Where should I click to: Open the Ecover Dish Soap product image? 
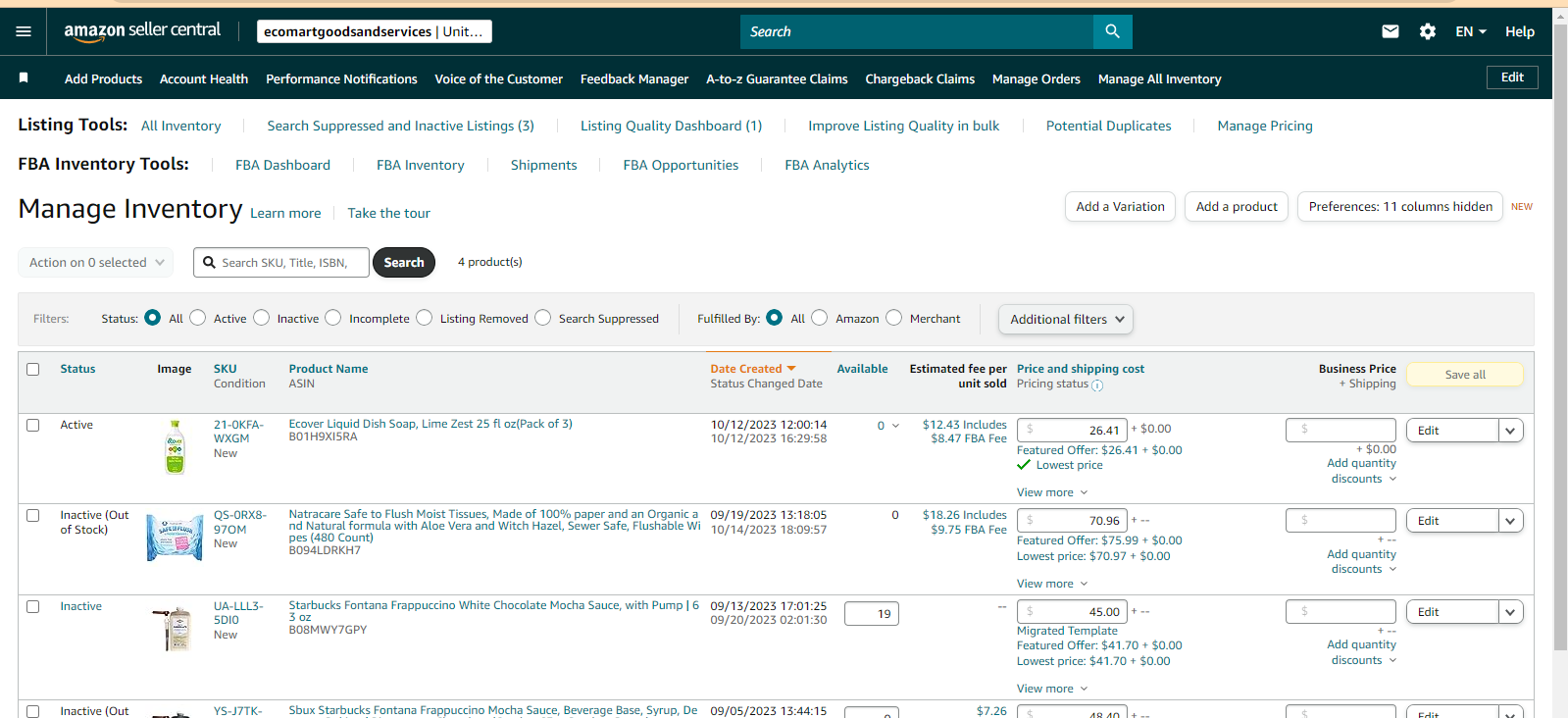click(x=175, y=447)
